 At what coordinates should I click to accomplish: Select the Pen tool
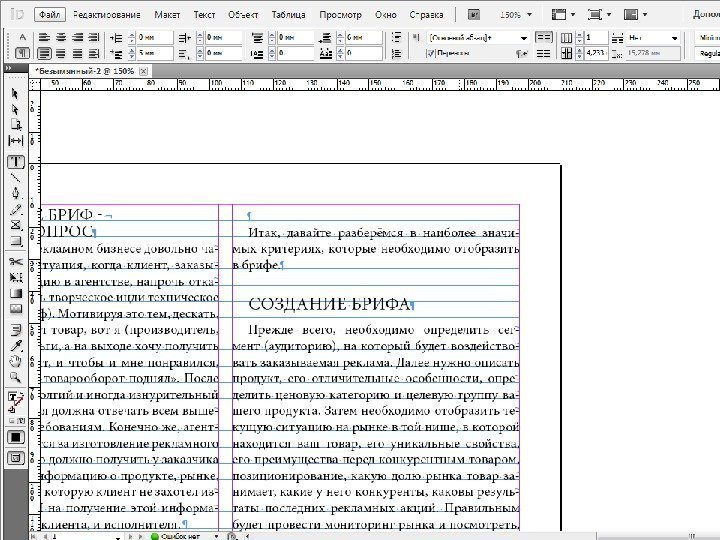pyautogui.click(x=16, y=193)
